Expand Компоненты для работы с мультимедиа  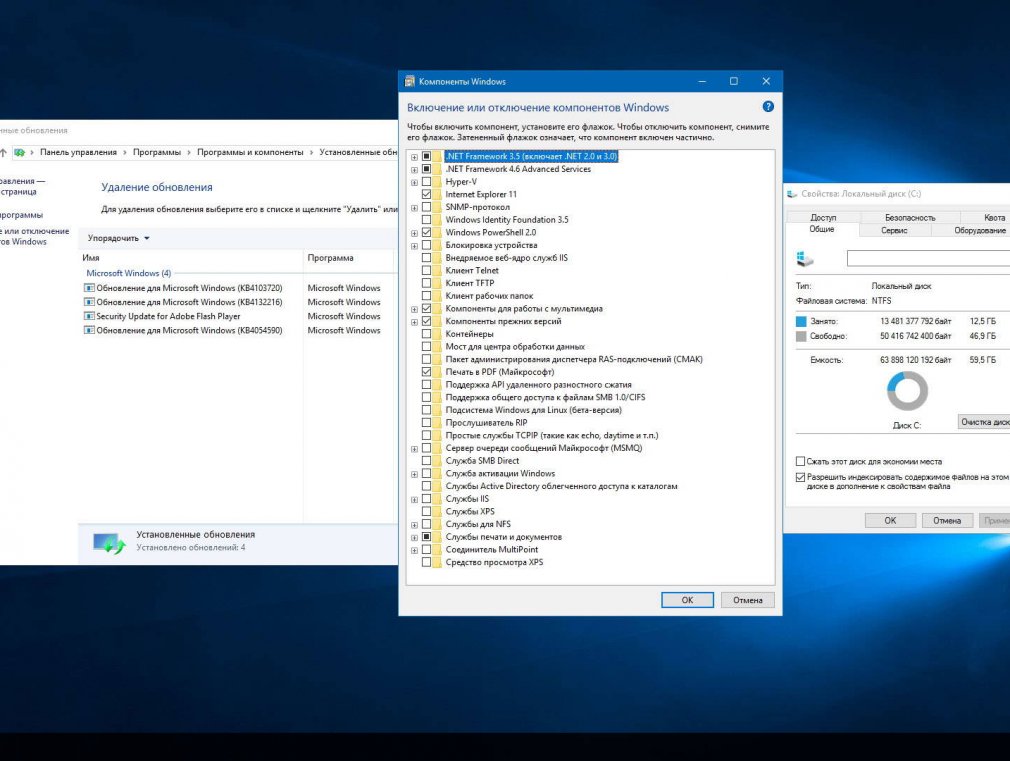tap(414, 309)
